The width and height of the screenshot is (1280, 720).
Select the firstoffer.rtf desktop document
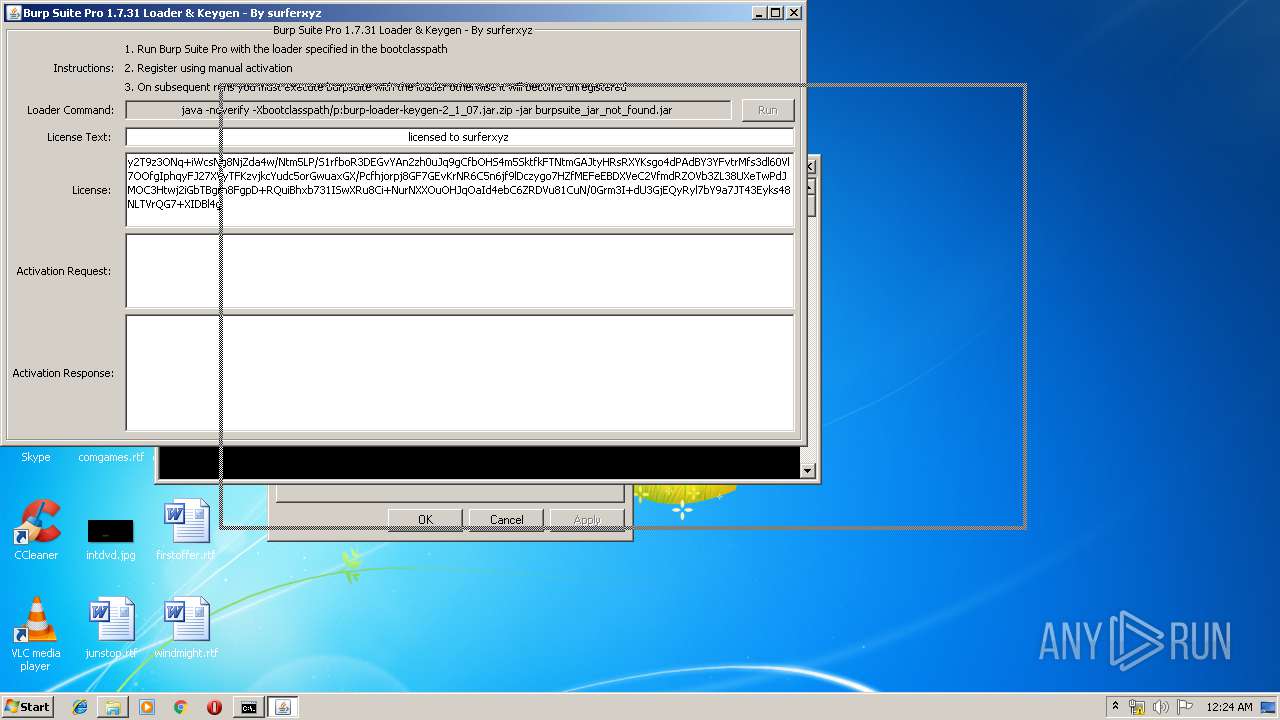(186, 530)
